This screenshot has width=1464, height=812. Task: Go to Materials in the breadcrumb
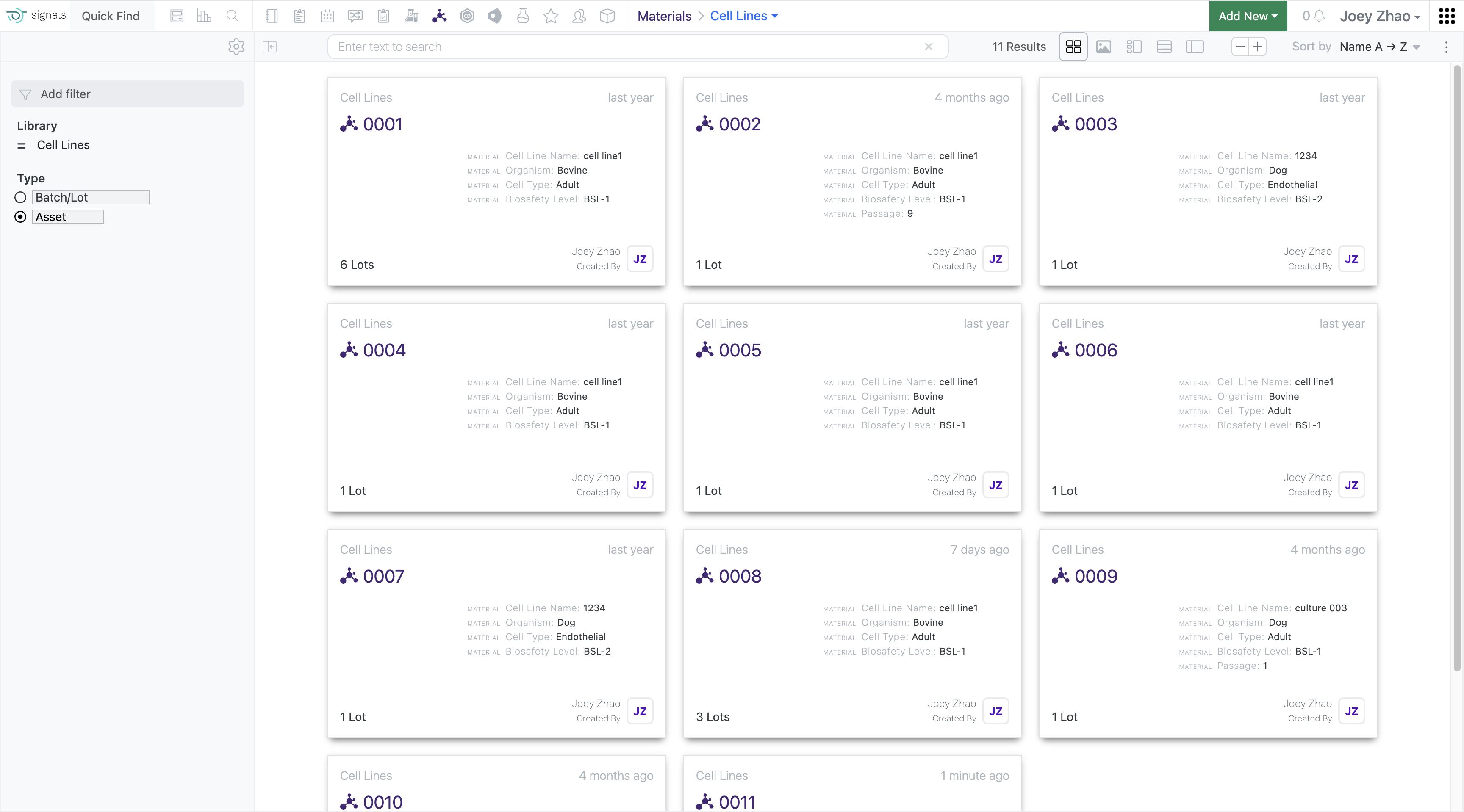pyautogui.click(x=664, y=16)
